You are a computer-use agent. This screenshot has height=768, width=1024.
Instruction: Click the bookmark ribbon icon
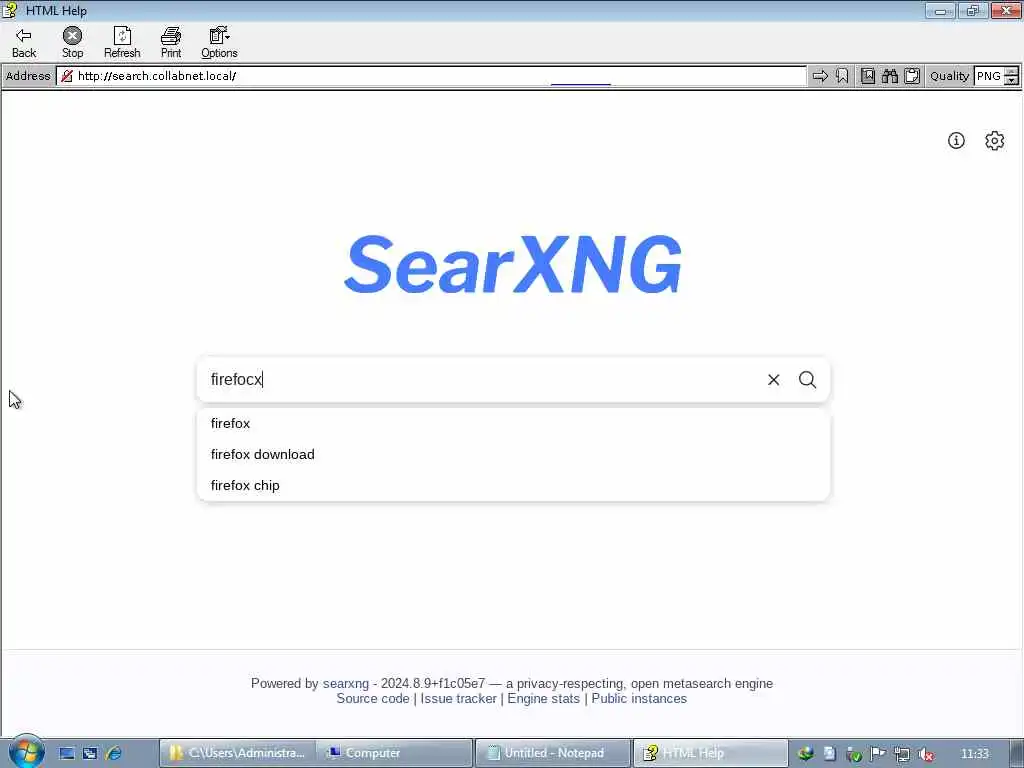point(842,76)
